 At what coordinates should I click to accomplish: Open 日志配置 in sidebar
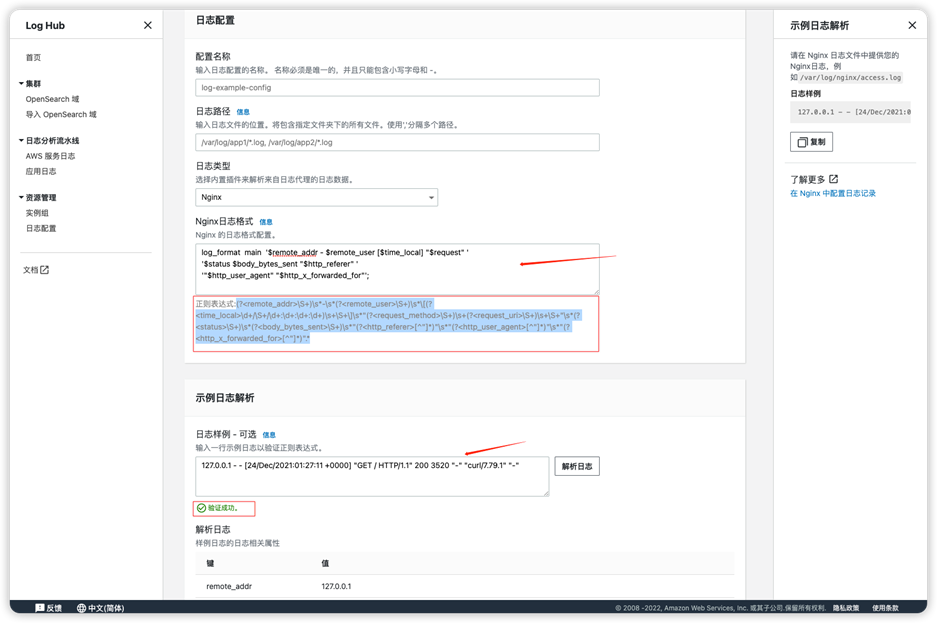click(x=41, y=228)
